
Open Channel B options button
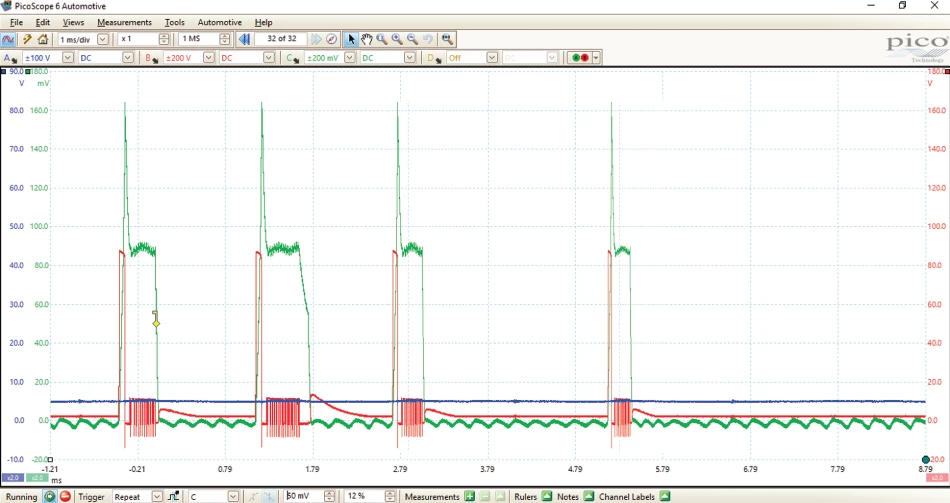tap(150, 58)
